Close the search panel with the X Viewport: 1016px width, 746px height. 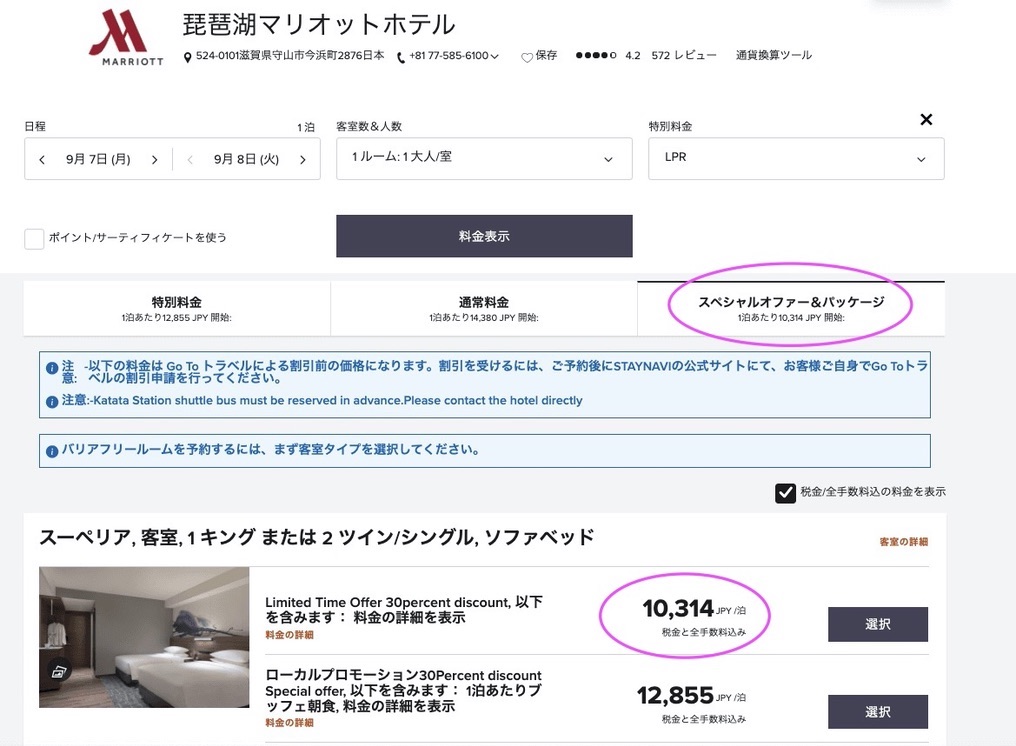point(926,120)
